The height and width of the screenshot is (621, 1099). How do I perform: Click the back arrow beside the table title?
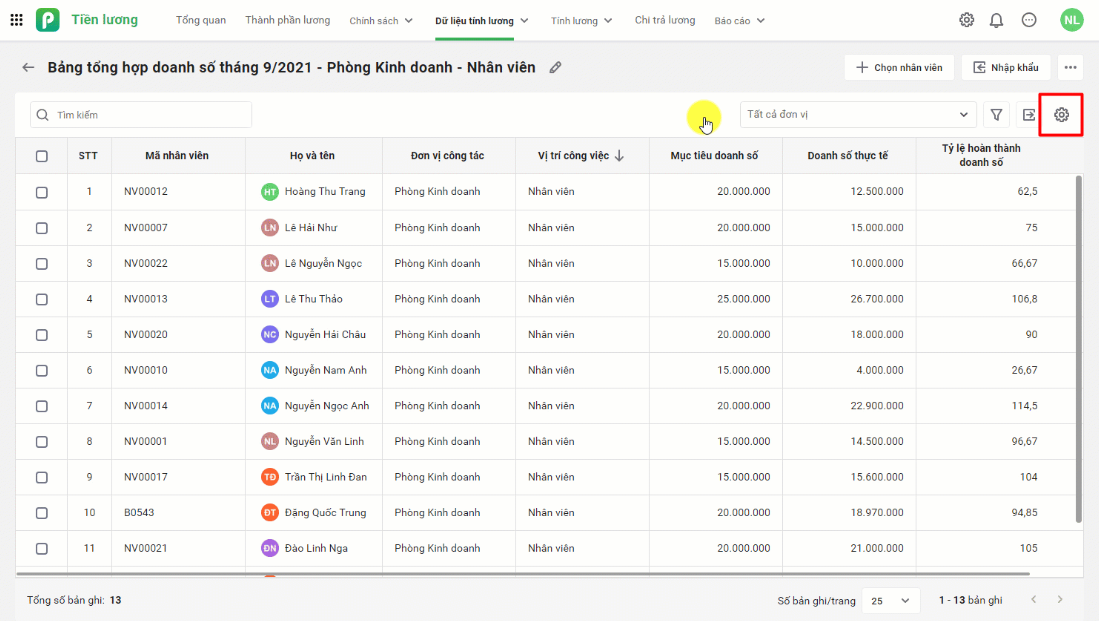28,68
